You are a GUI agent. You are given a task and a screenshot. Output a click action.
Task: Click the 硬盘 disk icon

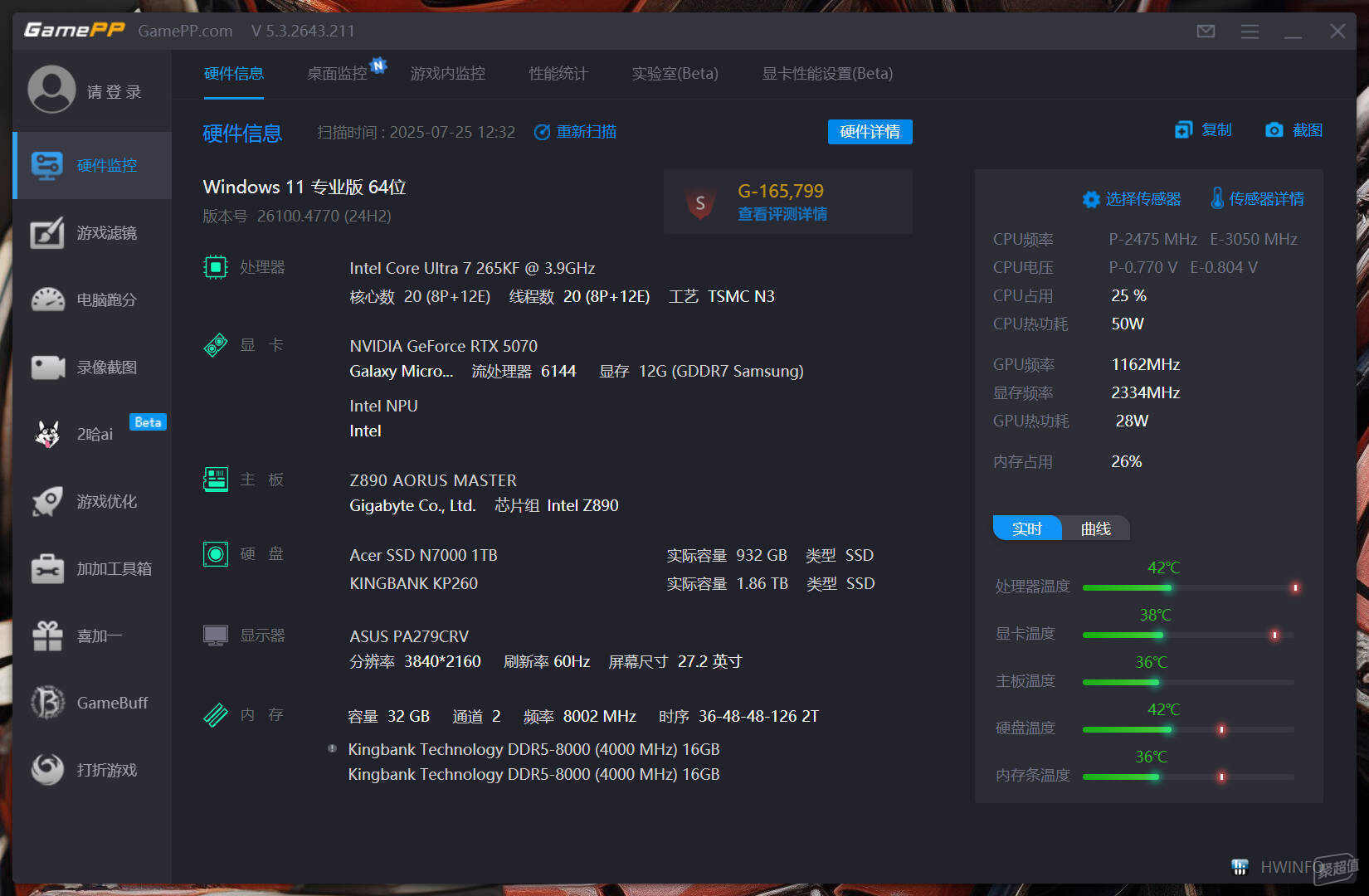[x=216, y=553]
